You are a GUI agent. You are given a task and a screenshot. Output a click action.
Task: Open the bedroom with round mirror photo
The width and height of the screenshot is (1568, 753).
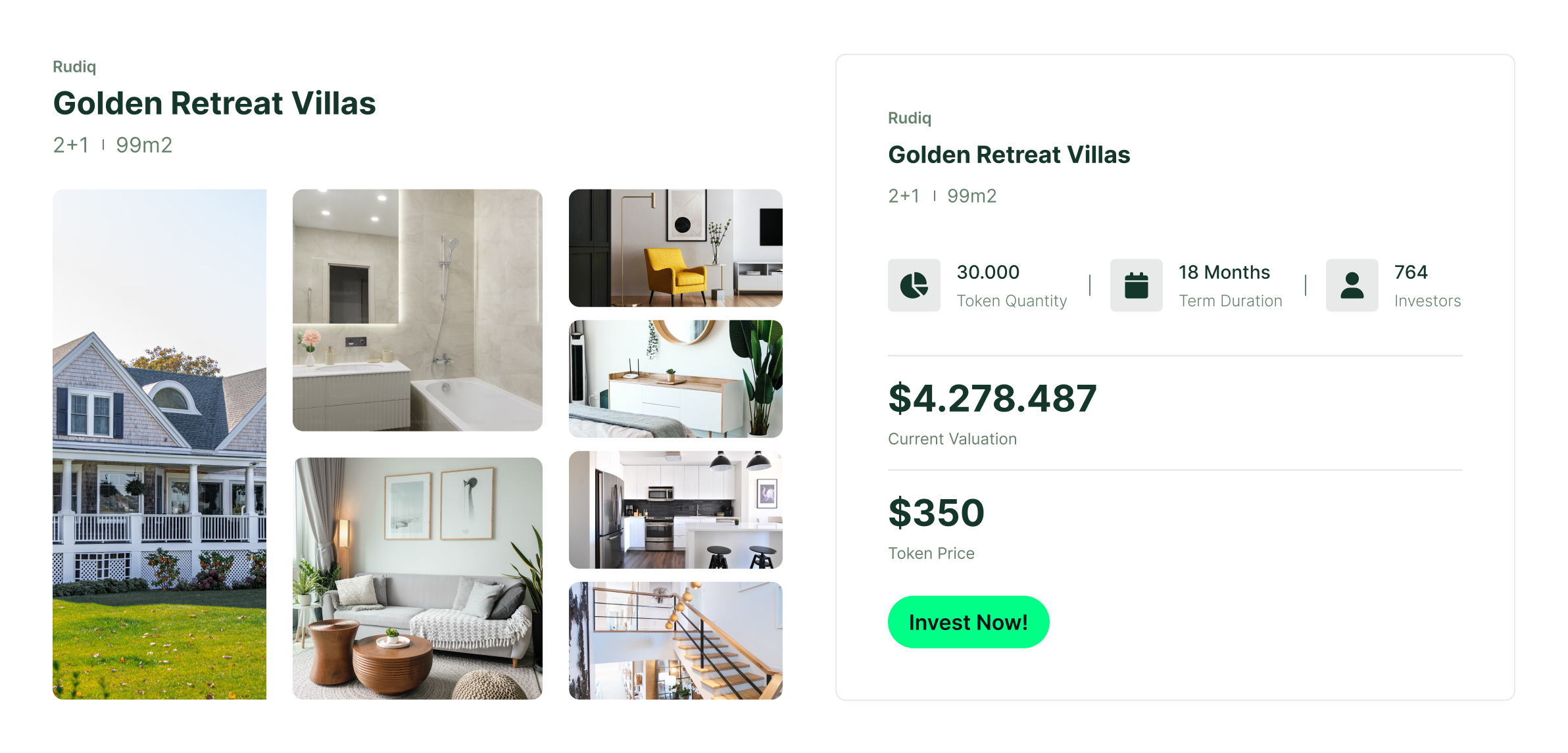point(675,379)
